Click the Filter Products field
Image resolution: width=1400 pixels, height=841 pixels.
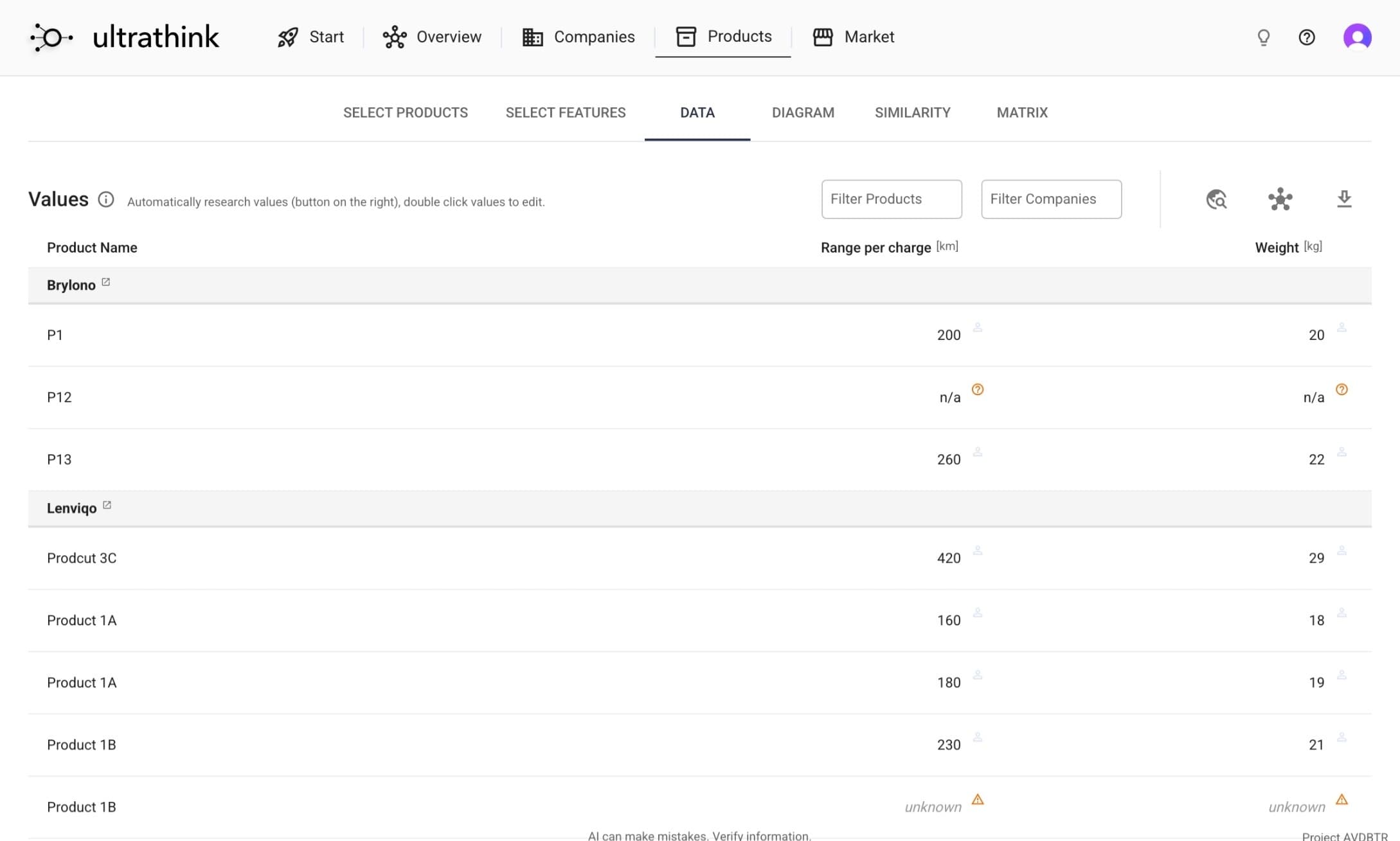pyautogui.click(x=891, y=199)
